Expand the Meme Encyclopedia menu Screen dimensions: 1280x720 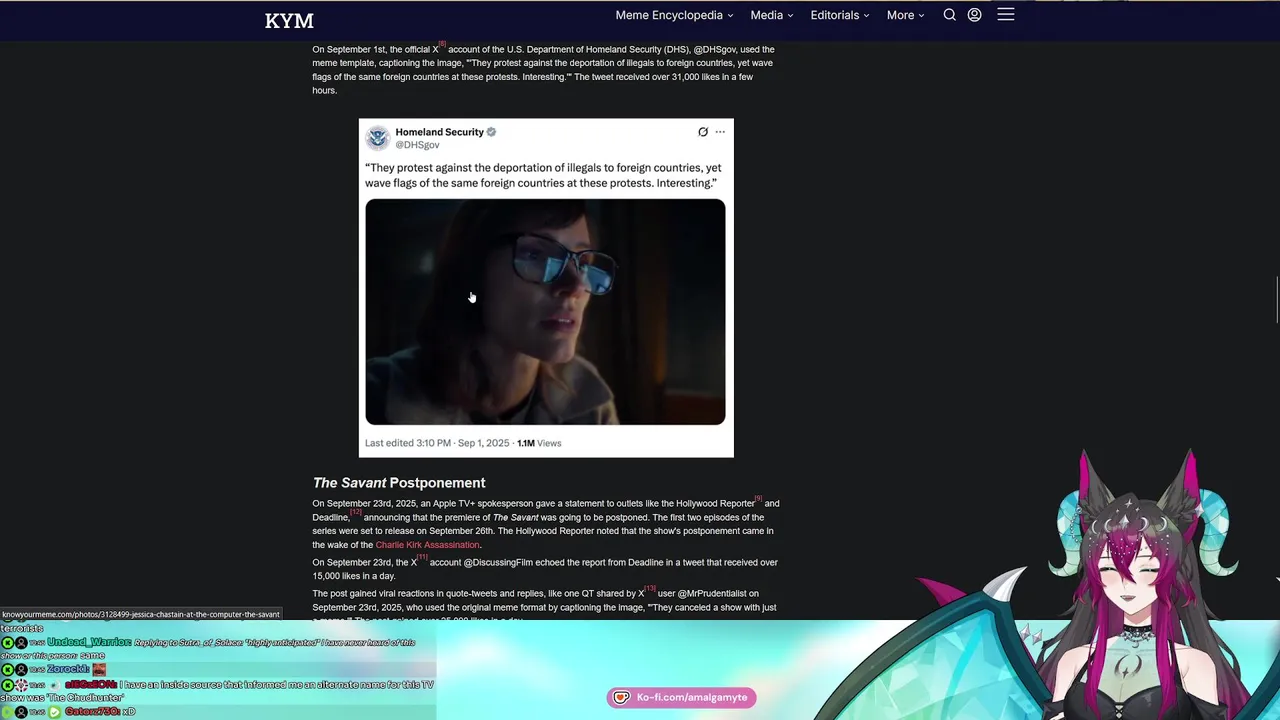674,15
